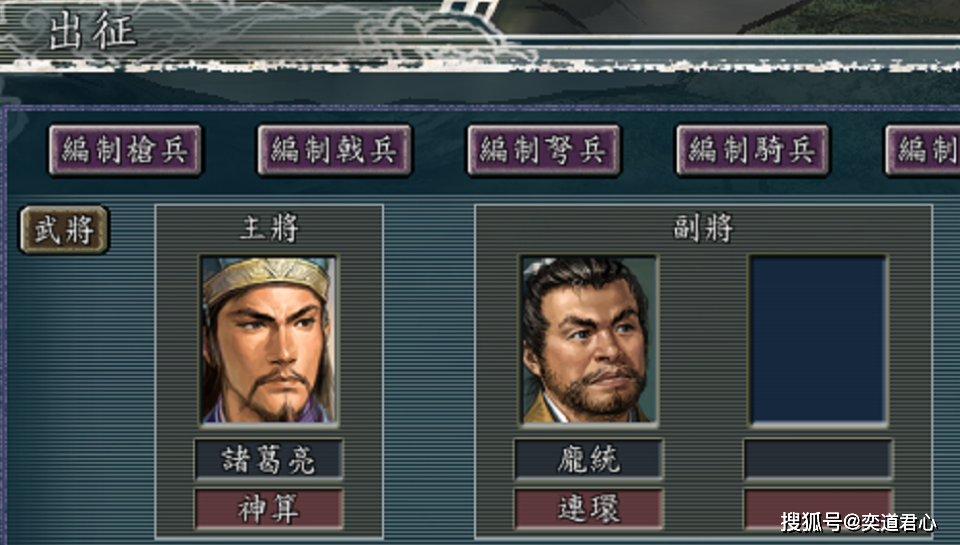This screenshot has height=545, width=960.
Task: Select the 編制槍兵 spear troop button
Action: 125,150
